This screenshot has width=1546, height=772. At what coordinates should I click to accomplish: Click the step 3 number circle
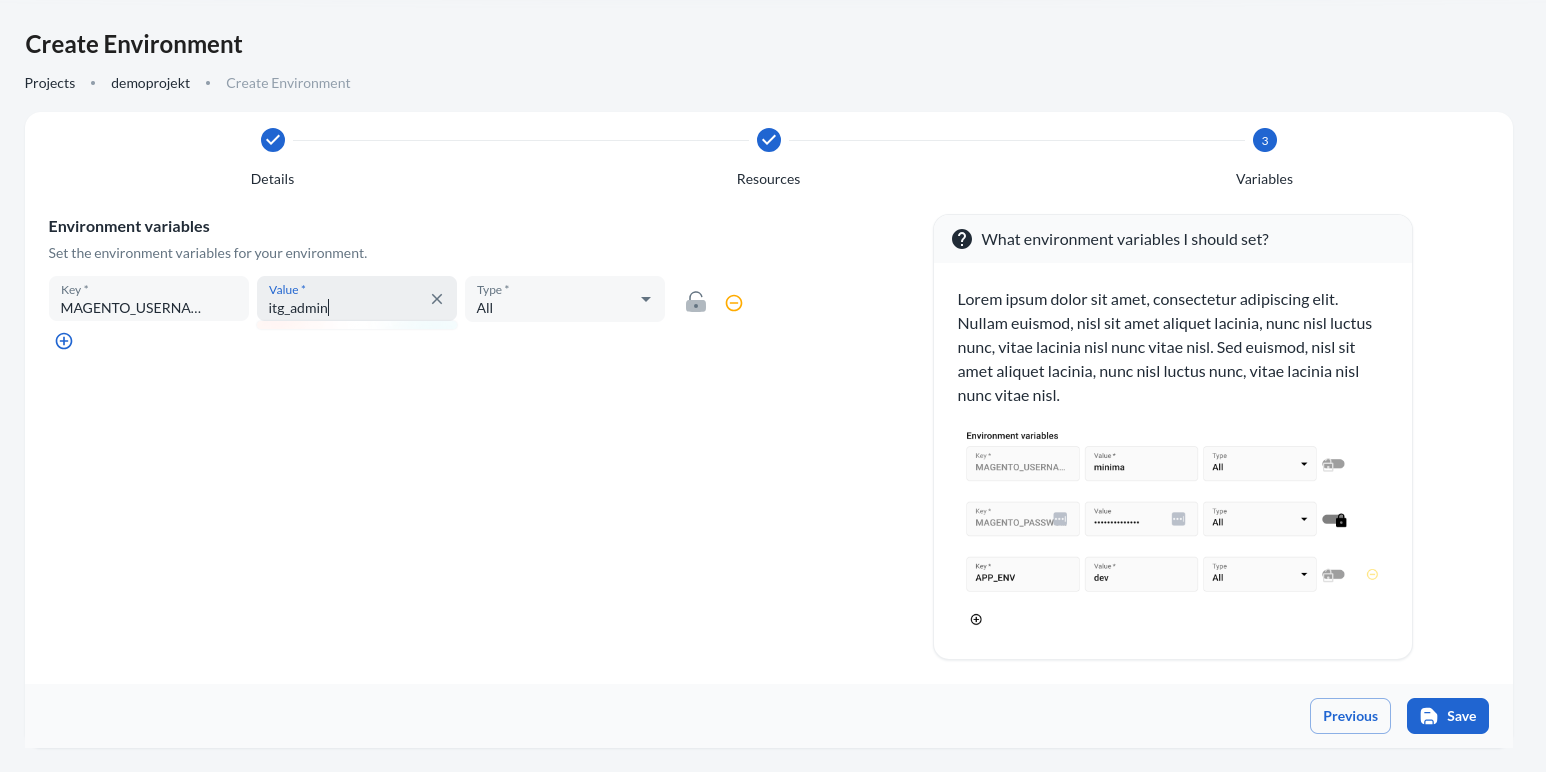1264,141
